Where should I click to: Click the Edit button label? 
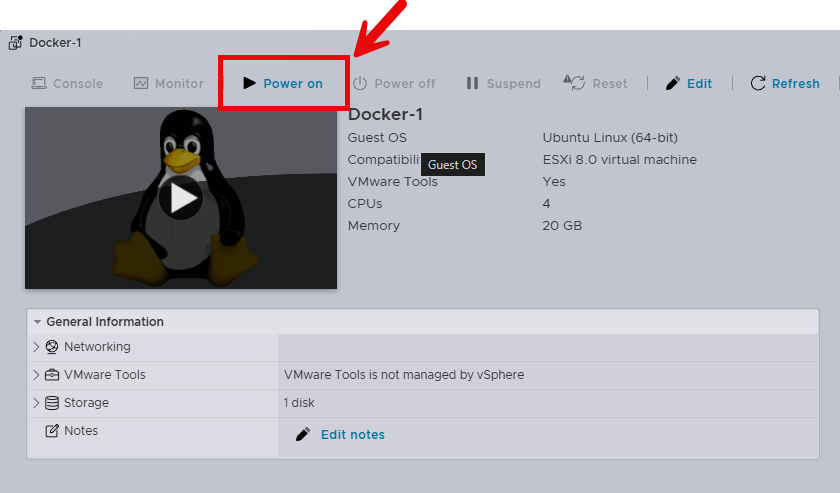pos(700,84)
